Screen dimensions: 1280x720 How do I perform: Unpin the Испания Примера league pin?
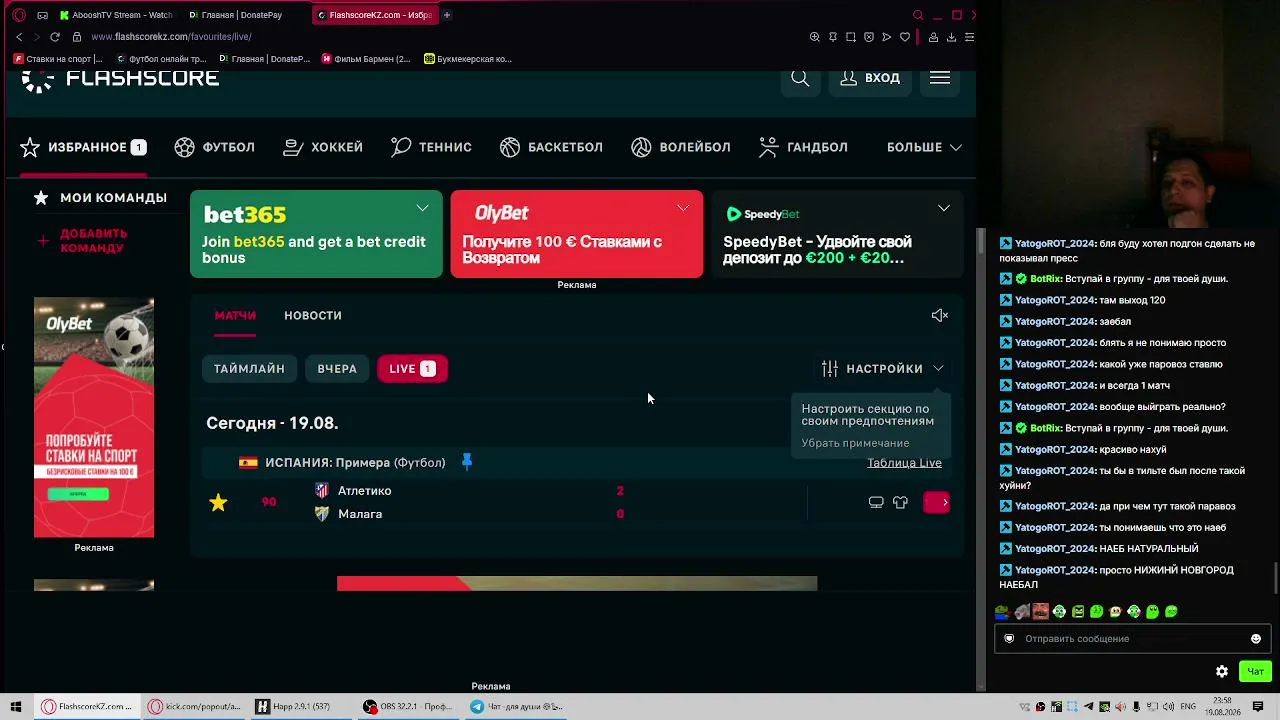467,462
